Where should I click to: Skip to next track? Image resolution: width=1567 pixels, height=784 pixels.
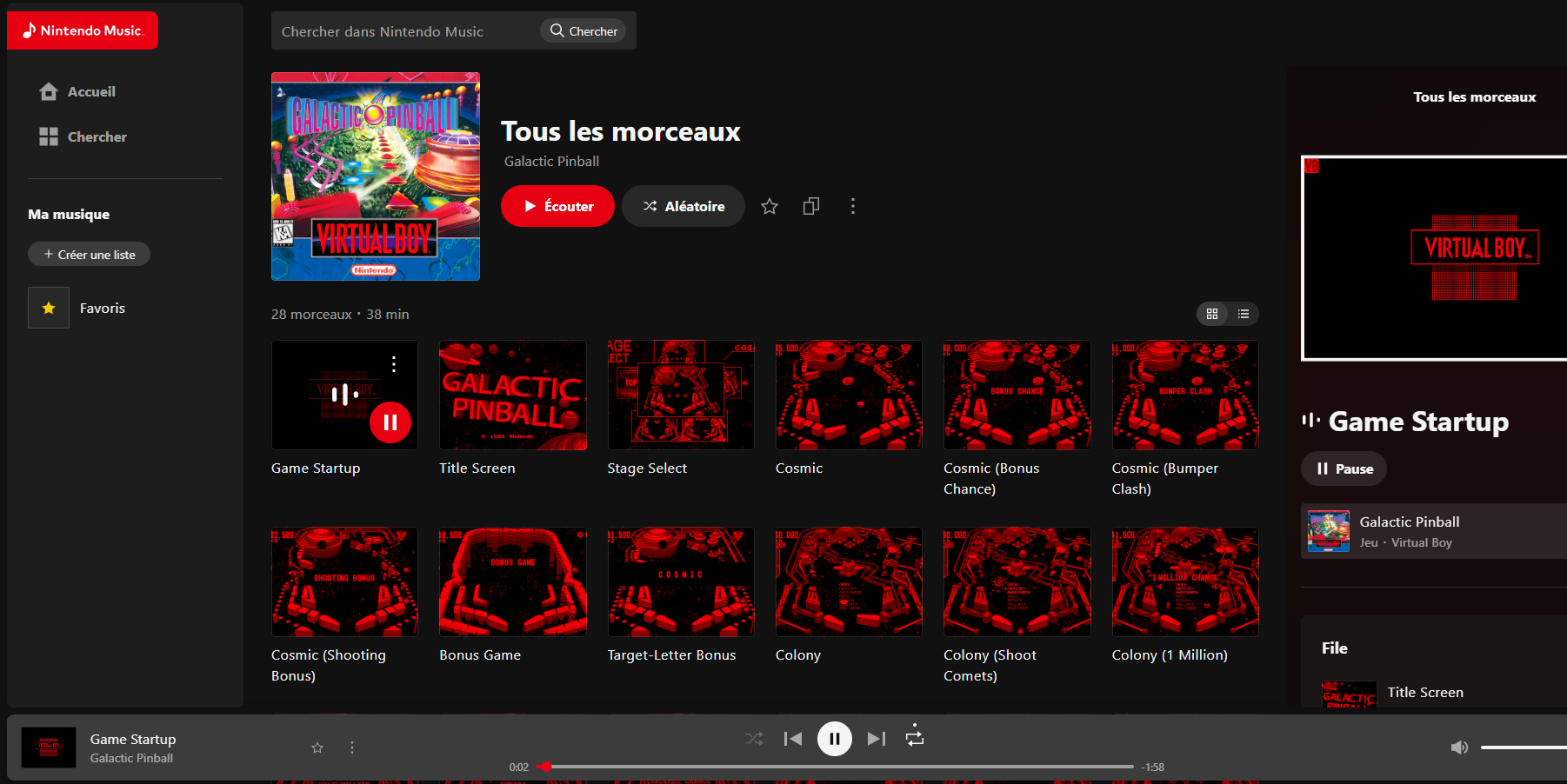[877, 739]
